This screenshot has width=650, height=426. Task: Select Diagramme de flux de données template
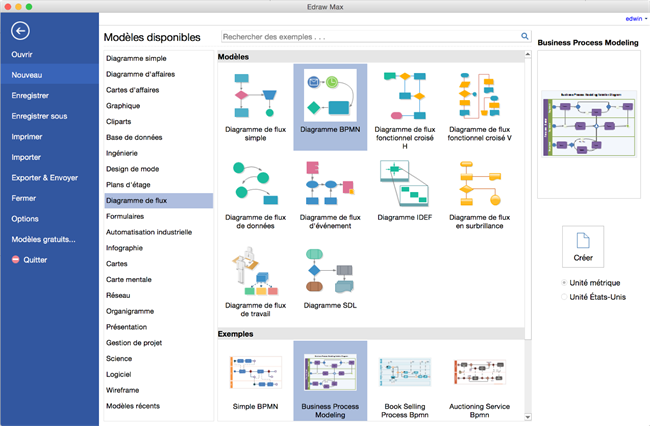click(255, 195)
